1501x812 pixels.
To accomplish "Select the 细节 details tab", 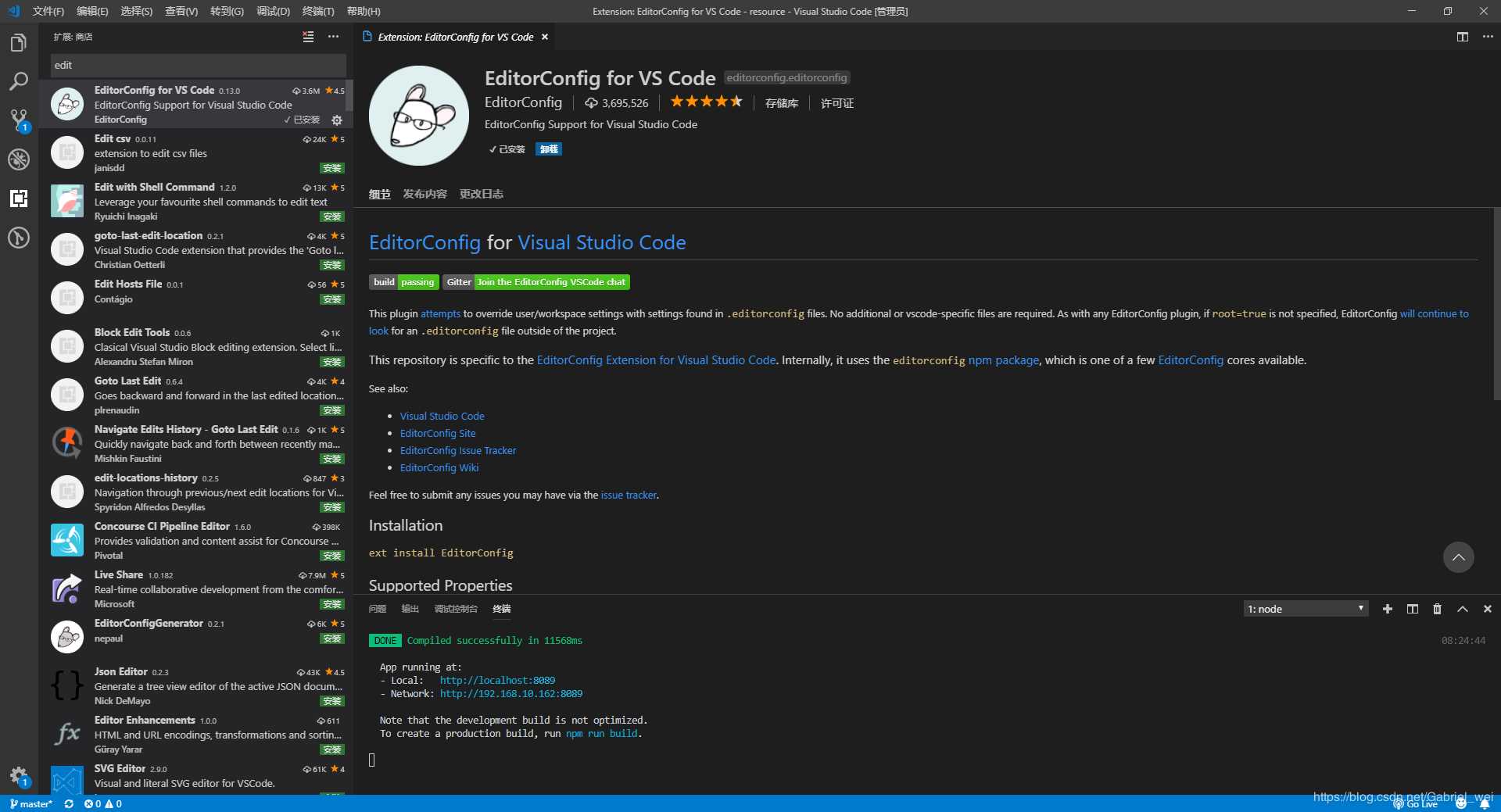I will 380,194.
